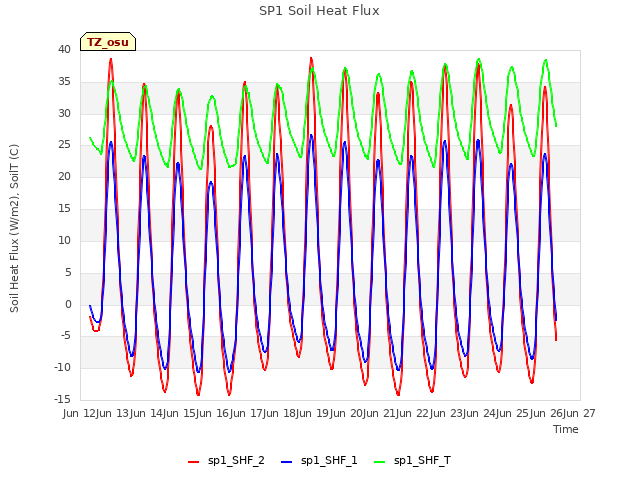The height and width of the screenshot is (480, 640).
Task: Click the Jun 13 x-axis tick label
Action: pos(114,413)
